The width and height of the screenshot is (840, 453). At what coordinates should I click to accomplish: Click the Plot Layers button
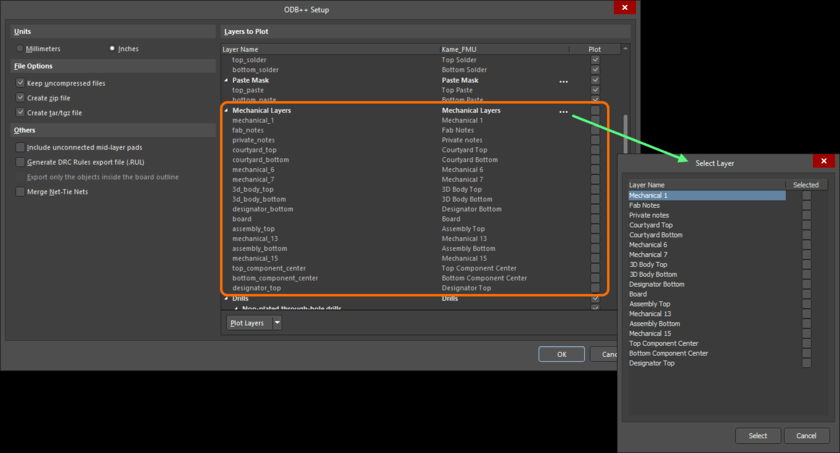[x=249, y=323]
